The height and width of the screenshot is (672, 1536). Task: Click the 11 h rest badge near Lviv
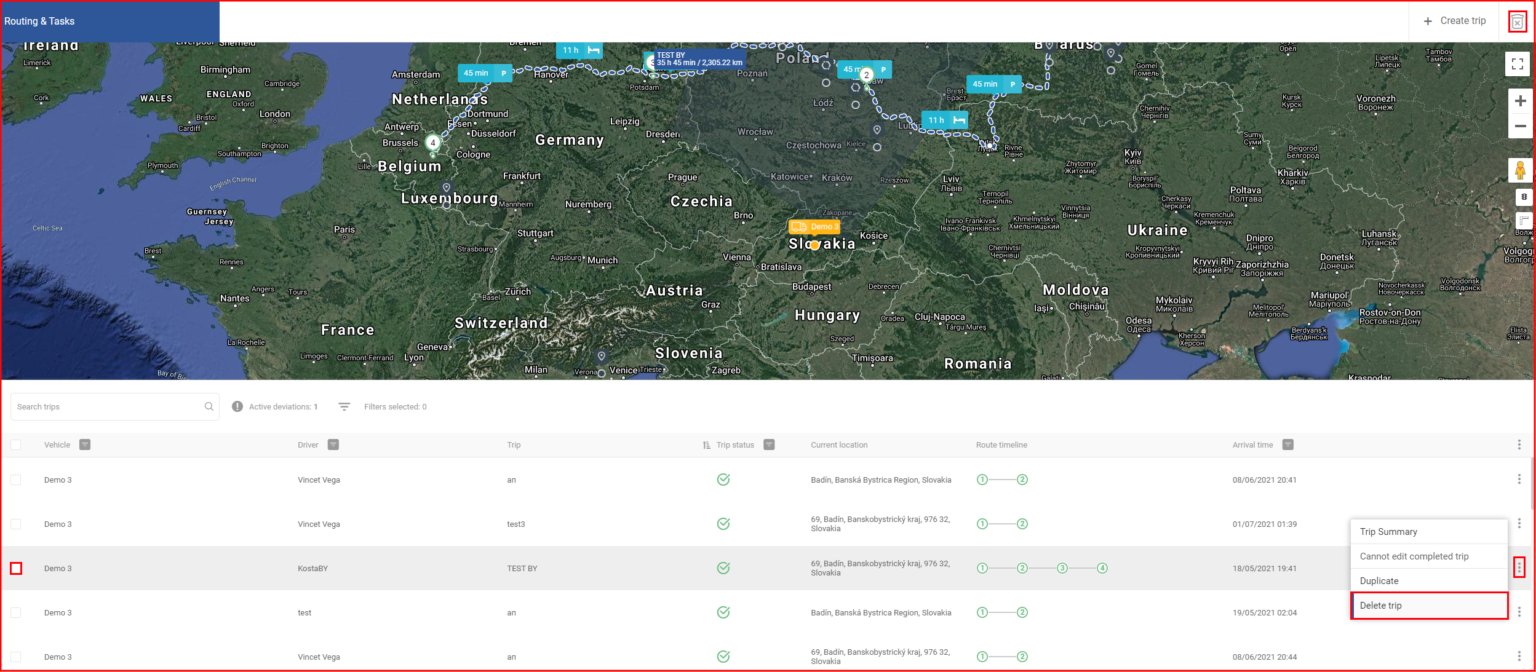pos(945,120)
